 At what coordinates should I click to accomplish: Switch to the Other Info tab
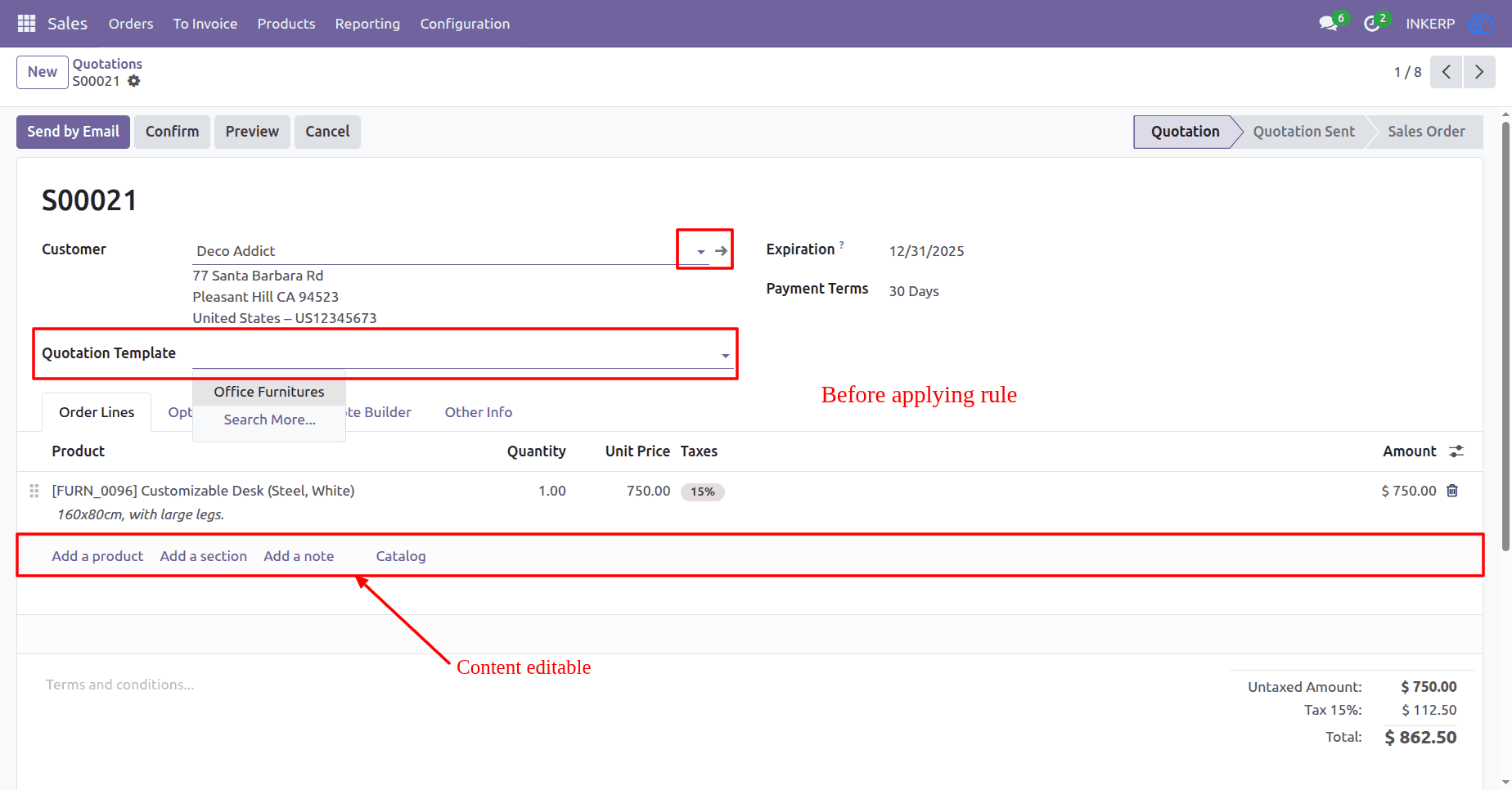[x=479, y=412]
